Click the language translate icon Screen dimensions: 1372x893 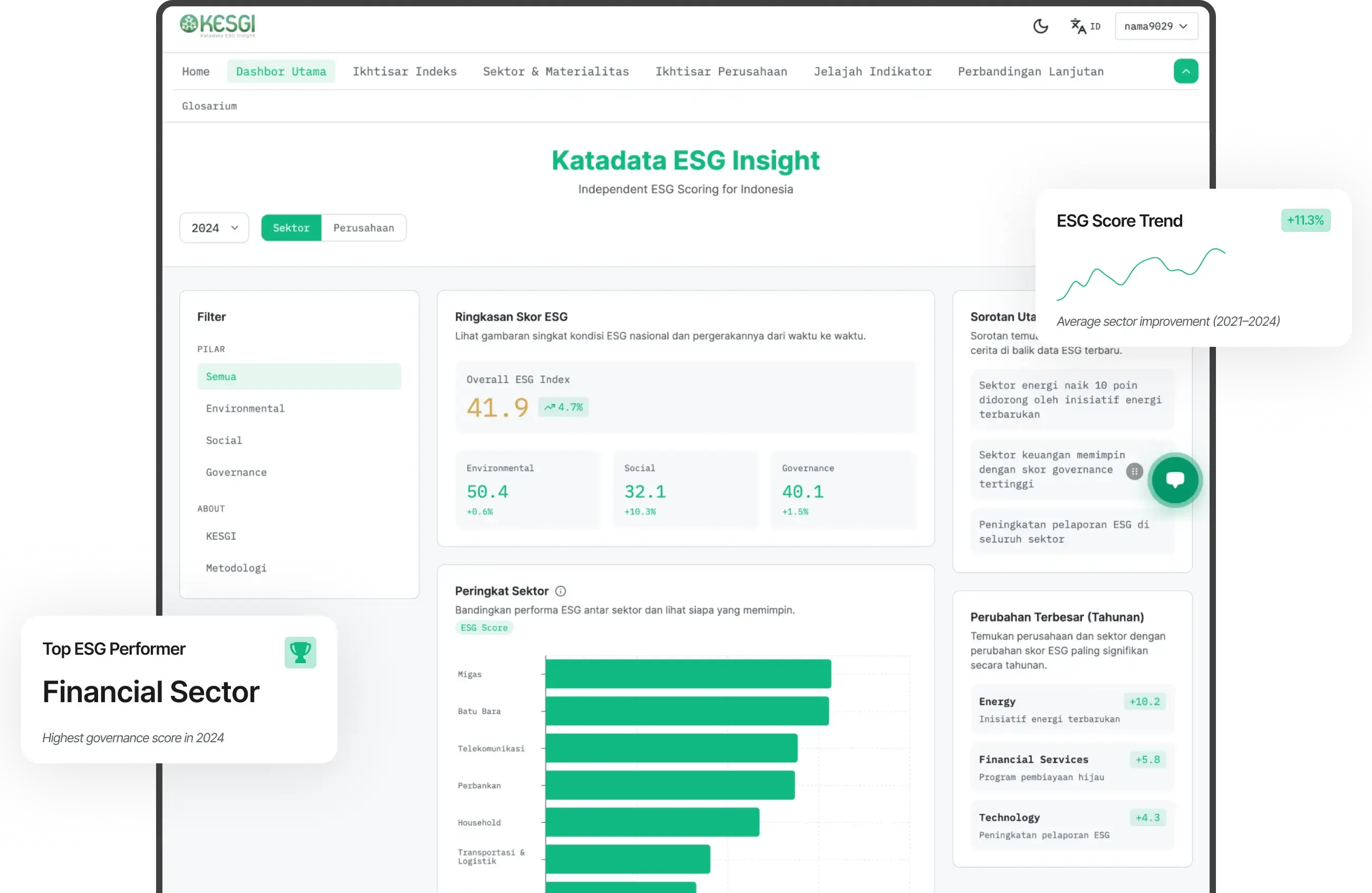click(1078, 26)
